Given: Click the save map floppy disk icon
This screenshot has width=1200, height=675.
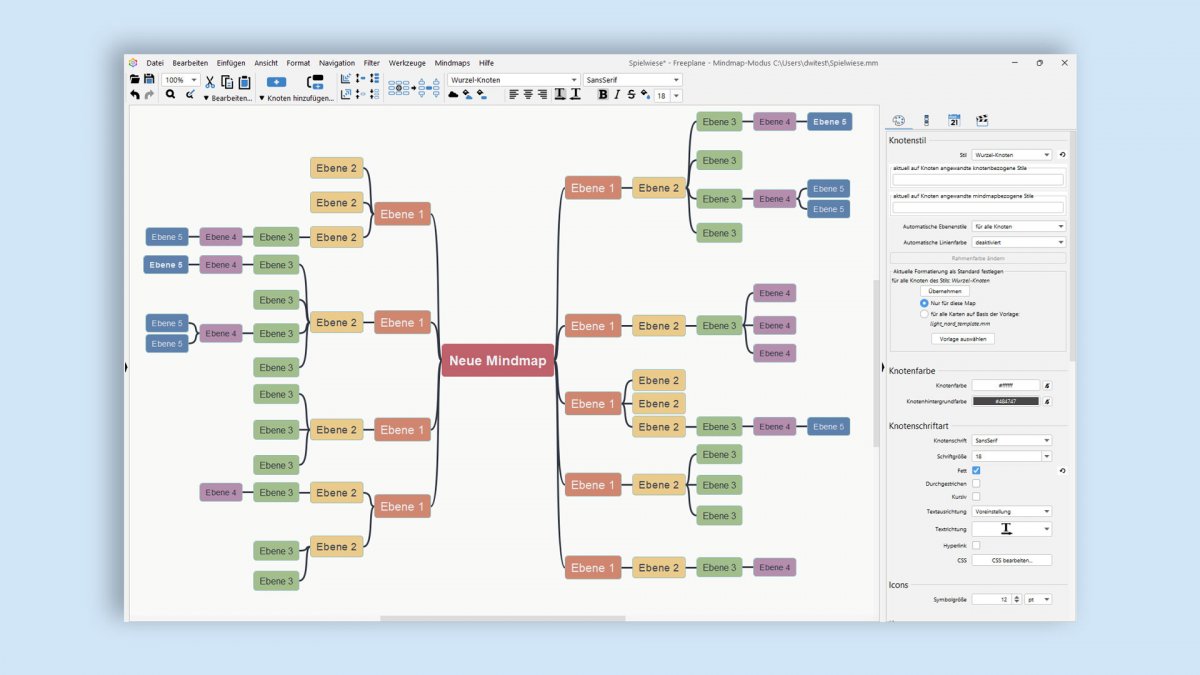Looking at the screenshot, I should [x=149, y=79].
